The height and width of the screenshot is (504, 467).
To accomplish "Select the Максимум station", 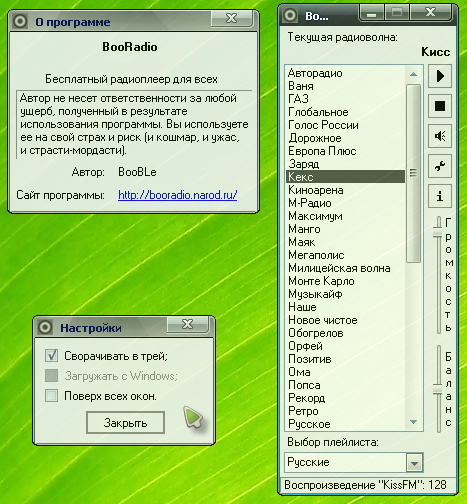I will [x=345, y=216].
